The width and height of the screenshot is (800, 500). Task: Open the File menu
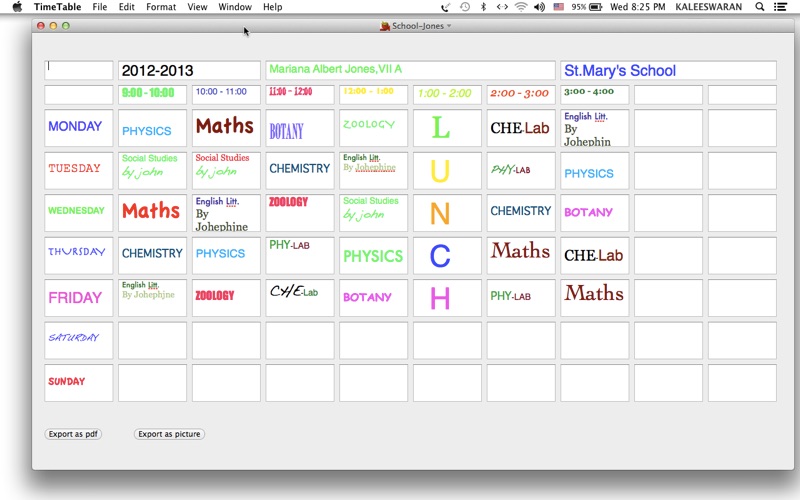(x=100, y=7)
